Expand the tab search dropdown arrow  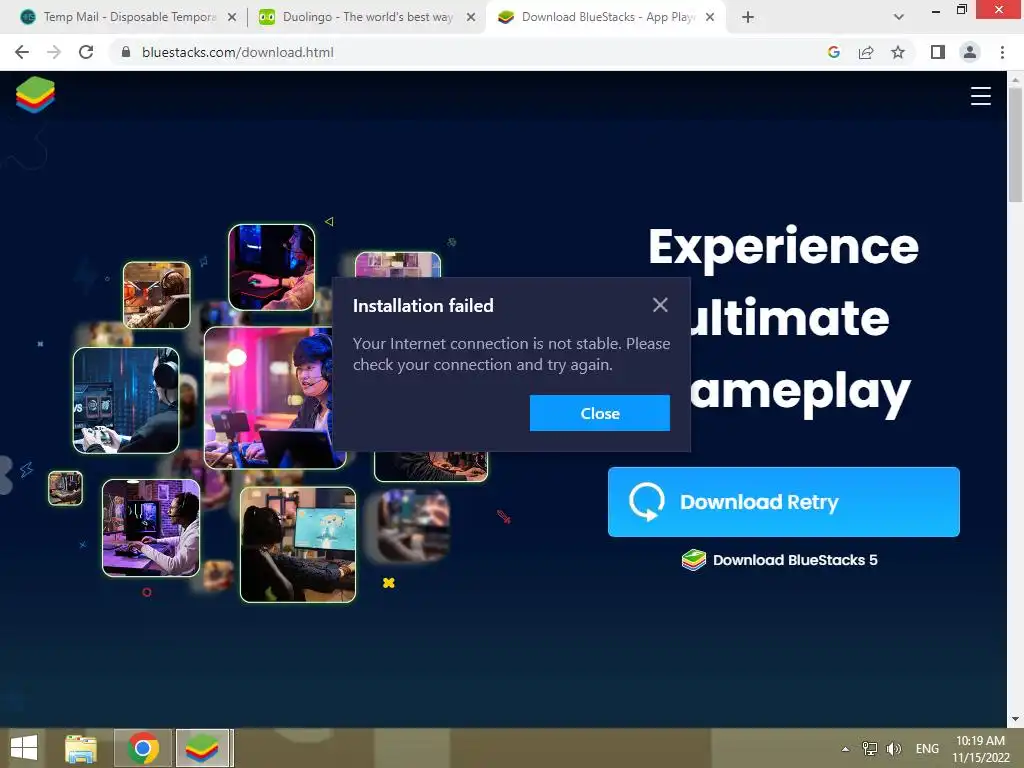(899, 18)
